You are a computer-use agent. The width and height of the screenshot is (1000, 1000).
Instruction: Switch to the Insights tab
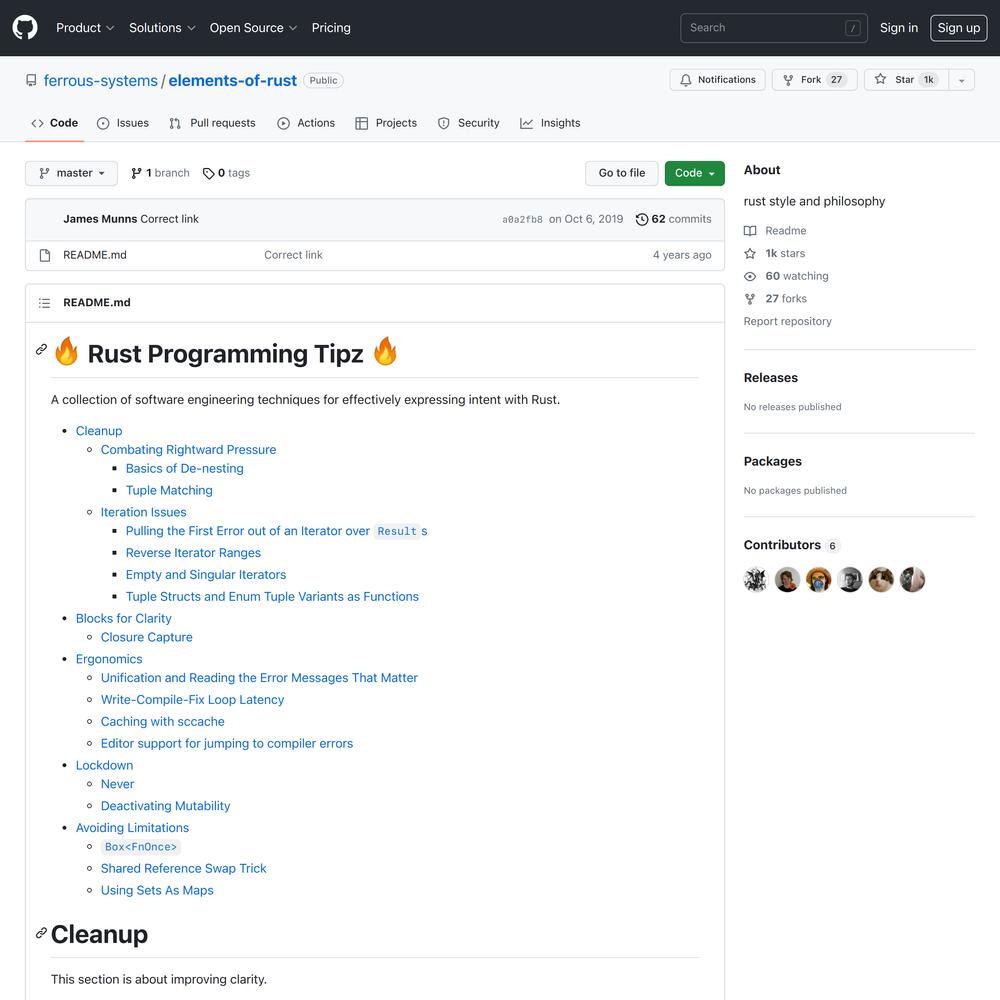pos(550,123)
